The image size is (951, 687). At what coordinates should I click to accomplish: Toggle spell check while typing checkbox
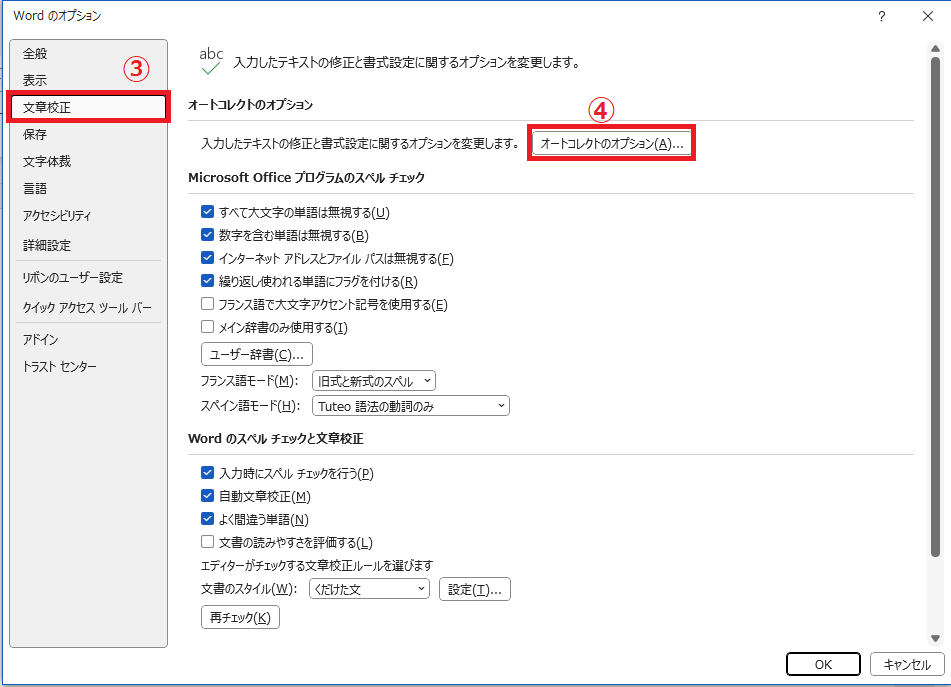[x=207, y=473]
